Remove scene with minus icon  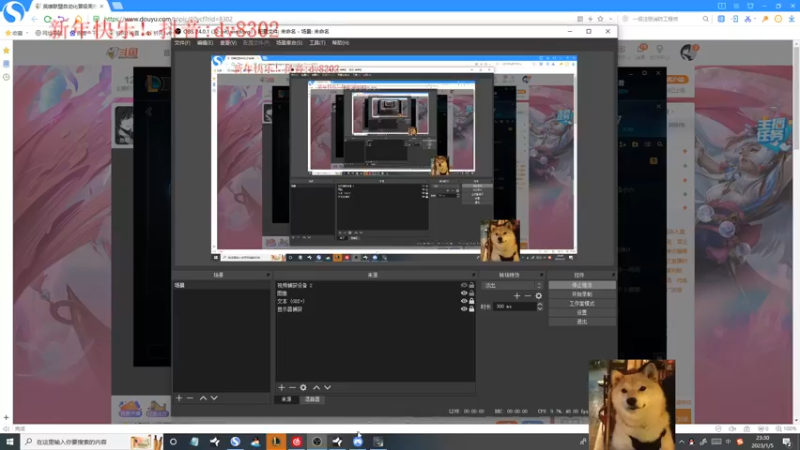pyautogui.click(x=190, y=397)
